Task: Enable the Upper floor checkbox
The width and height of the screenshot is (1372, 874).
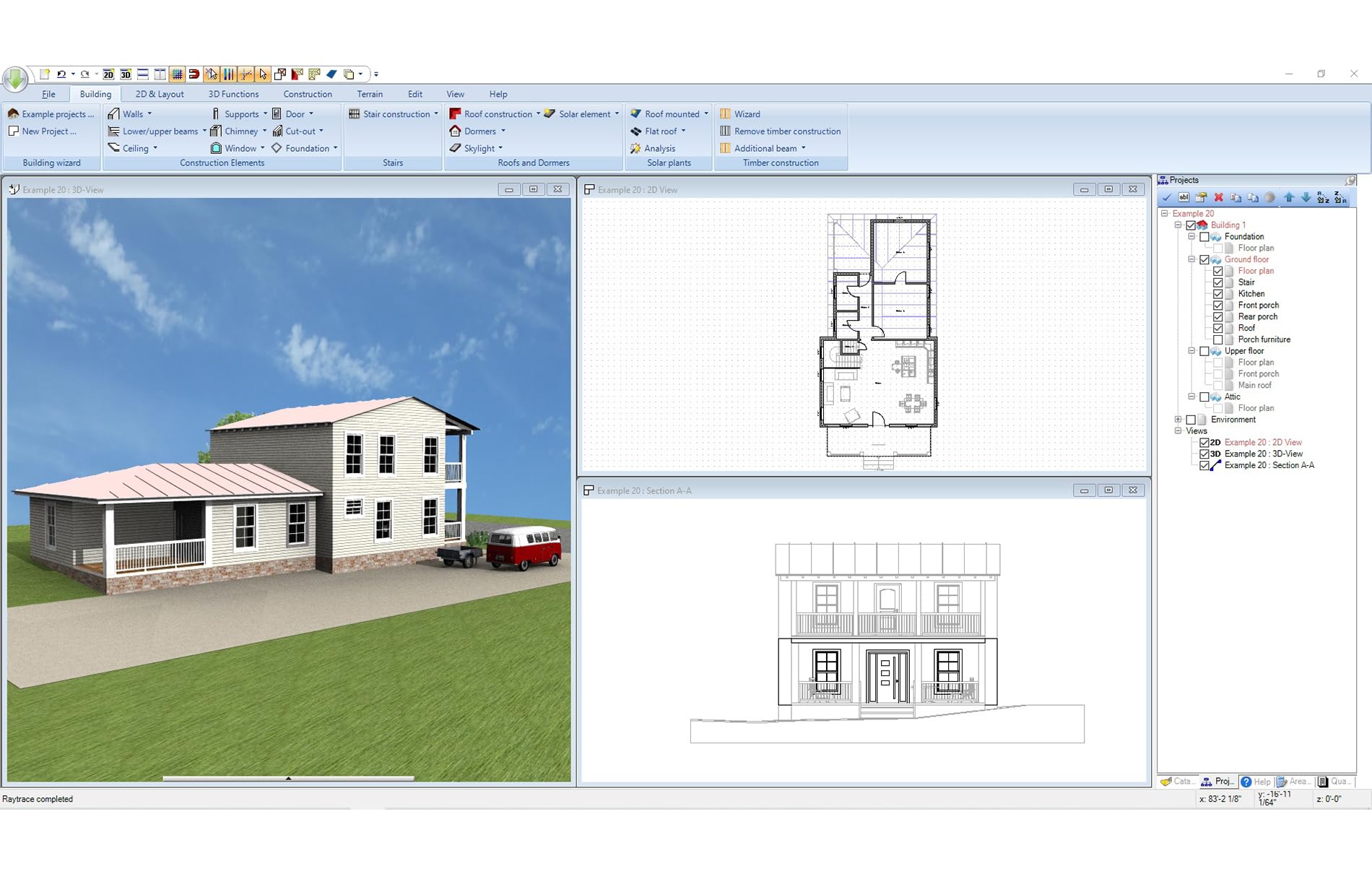Action: (1204, 351)
